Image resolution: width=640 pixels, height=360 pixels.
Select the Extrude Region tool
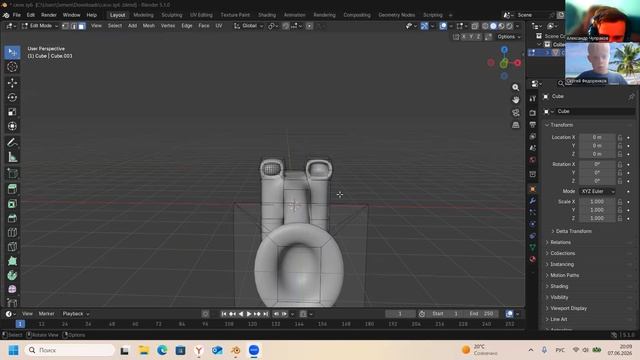[12, 189]
